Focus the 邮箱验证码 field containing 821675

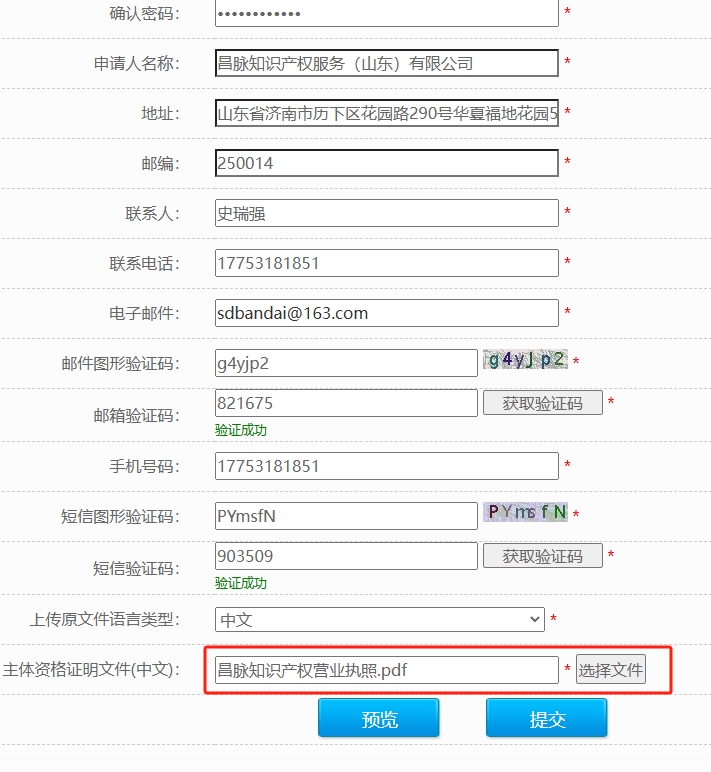tap(346, 403)
